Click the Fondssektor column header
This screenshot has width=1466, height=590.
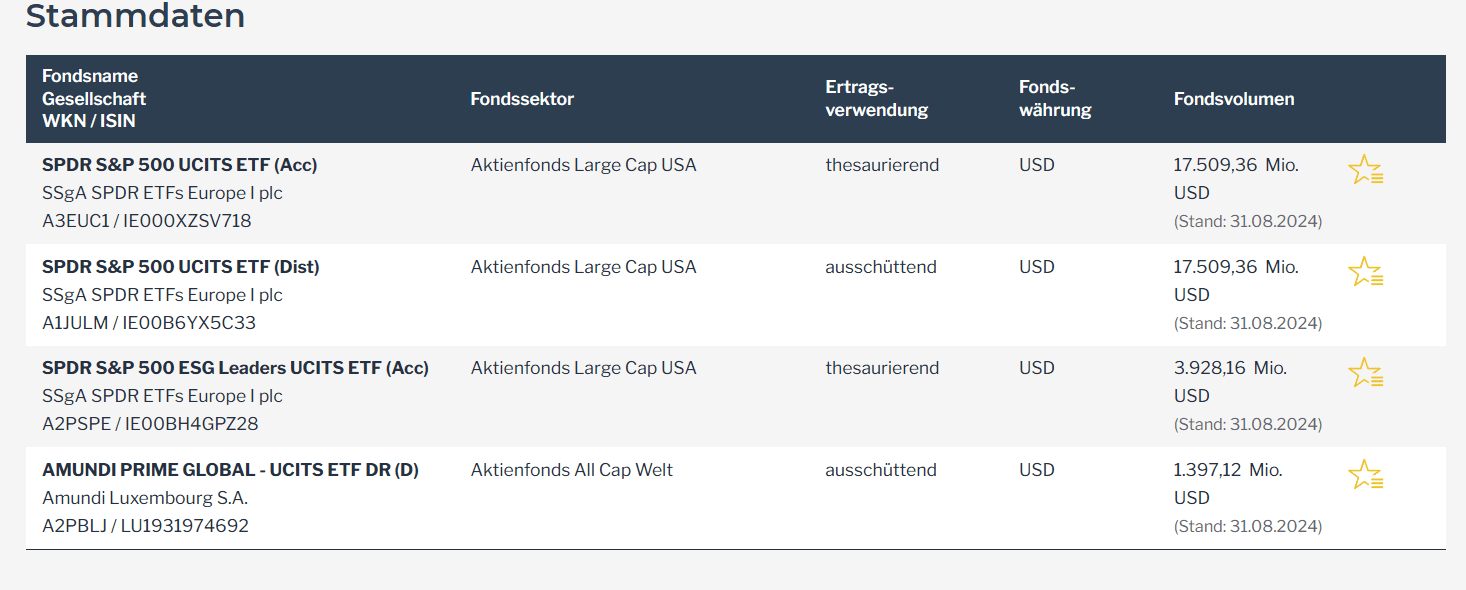point(522,99)
